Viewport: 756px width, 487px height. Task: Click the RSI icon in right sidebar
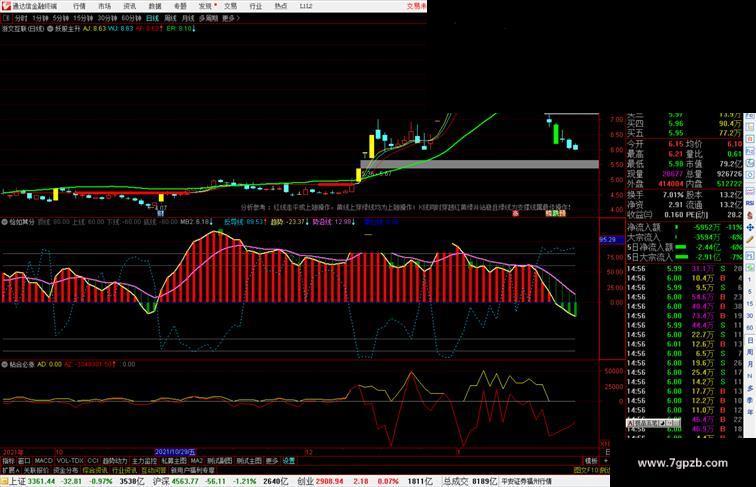tap(750, 203)
